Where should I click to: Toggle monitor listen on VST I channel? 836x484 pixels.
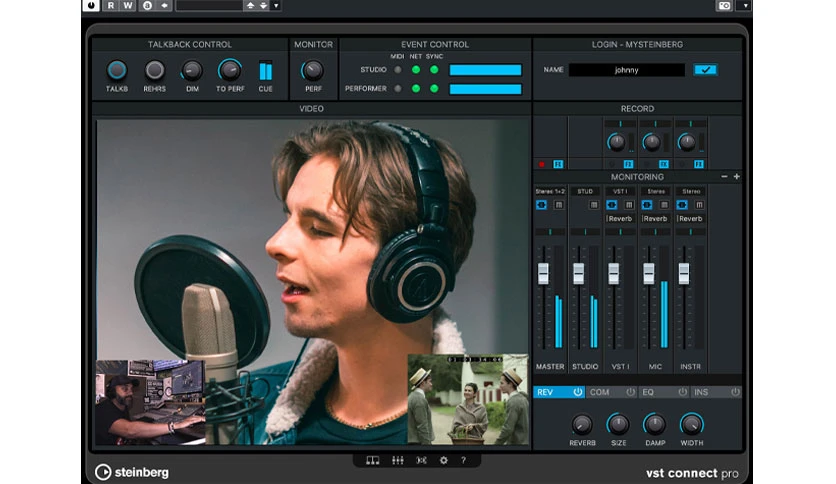point(612,205)
